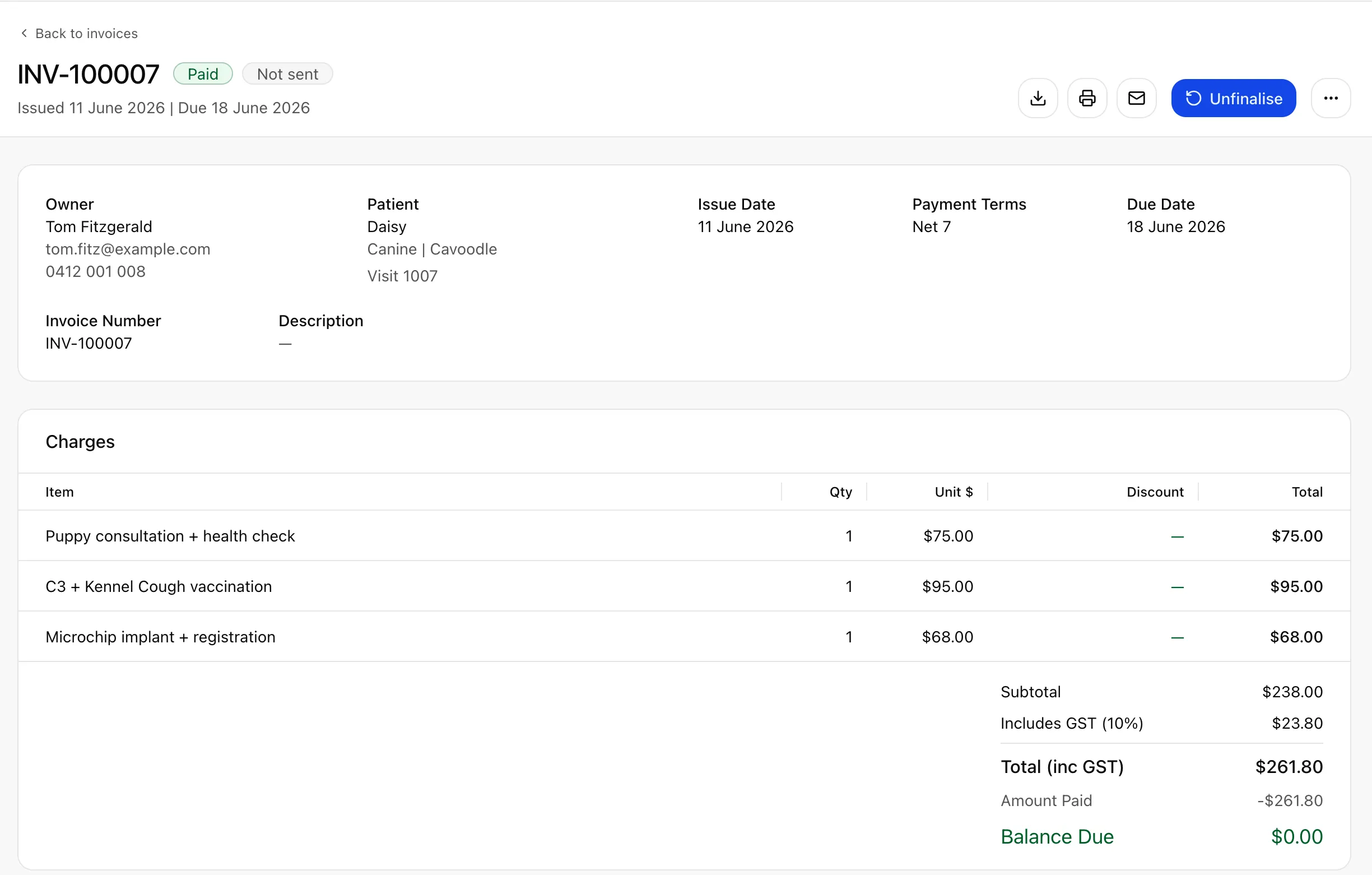Click the Unfinalise button
Viewport: 1372px width, 875px height.
pyautogui.click(x=1233, y=98)
